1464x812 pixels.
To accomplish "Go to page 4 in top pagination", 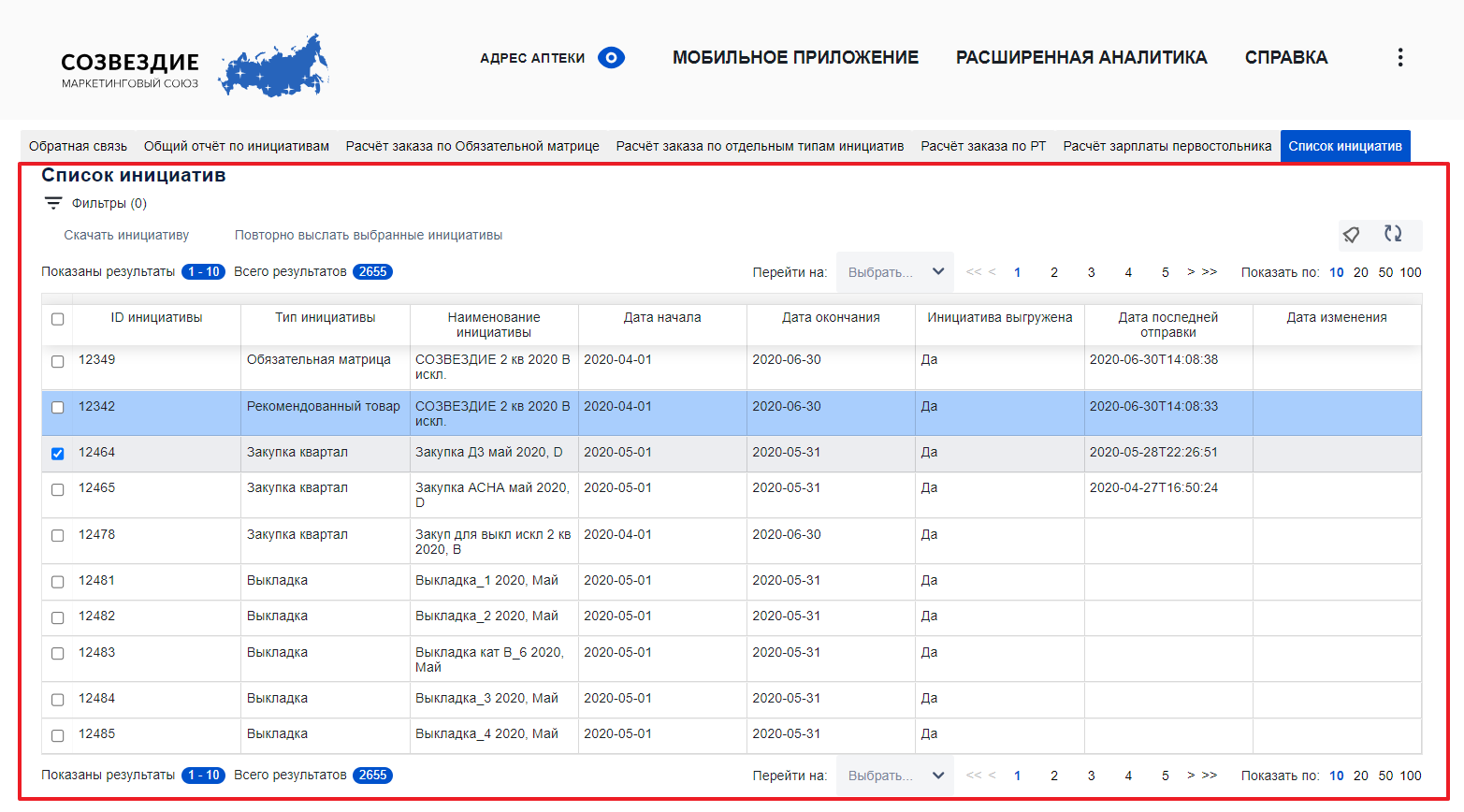I will (1128, 272).
